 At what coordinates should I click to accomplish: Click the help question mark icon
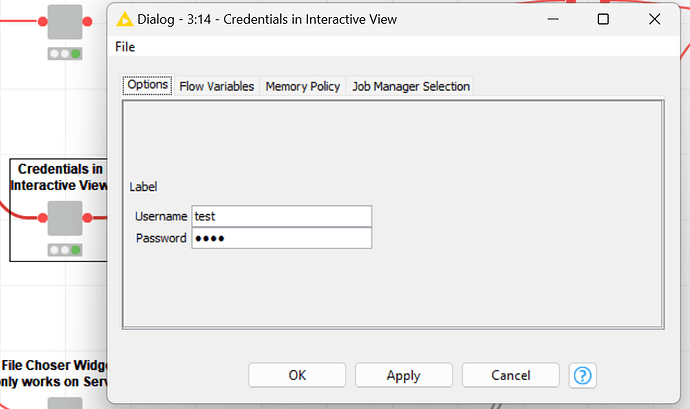click(x=583, y=375)
